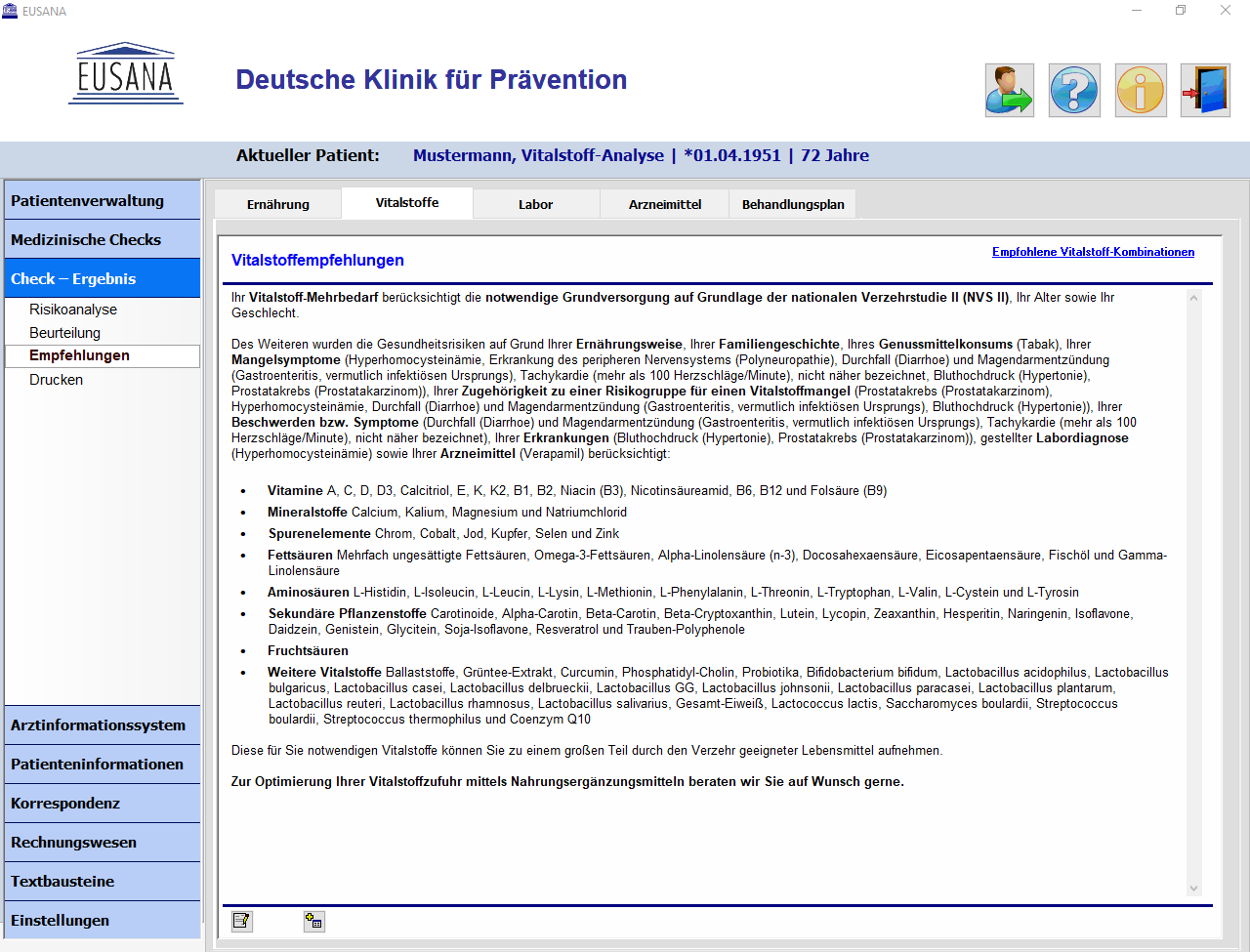The height and width of the screenshot is (952, 1250).
Task: Open the Rechnungswesen section
Action: [x=103, y=842]
